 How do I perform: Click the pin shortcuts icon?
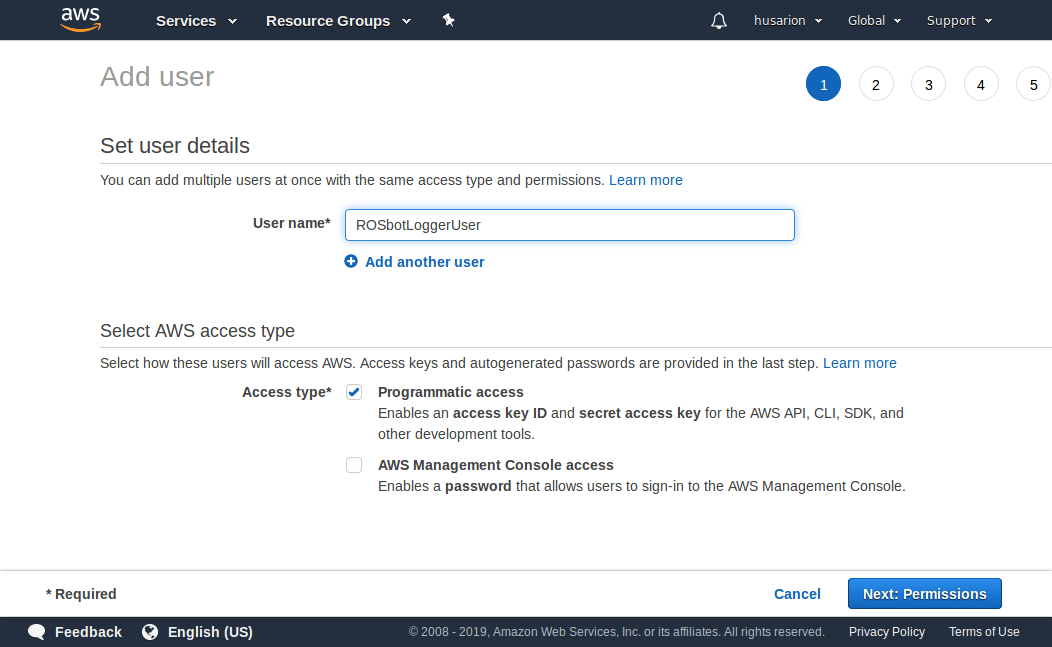pyautogui.click(x=449, y=20)
